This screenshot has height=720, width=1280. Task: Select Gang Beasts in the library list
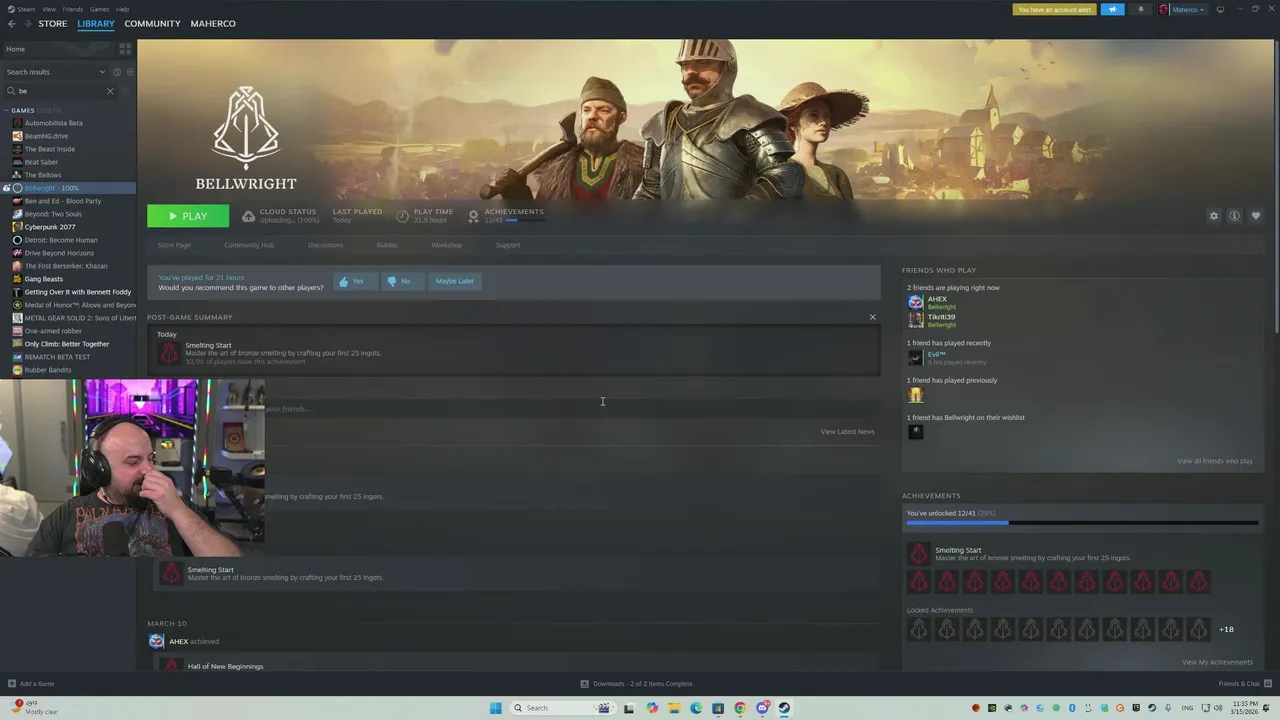coord(43,279)
